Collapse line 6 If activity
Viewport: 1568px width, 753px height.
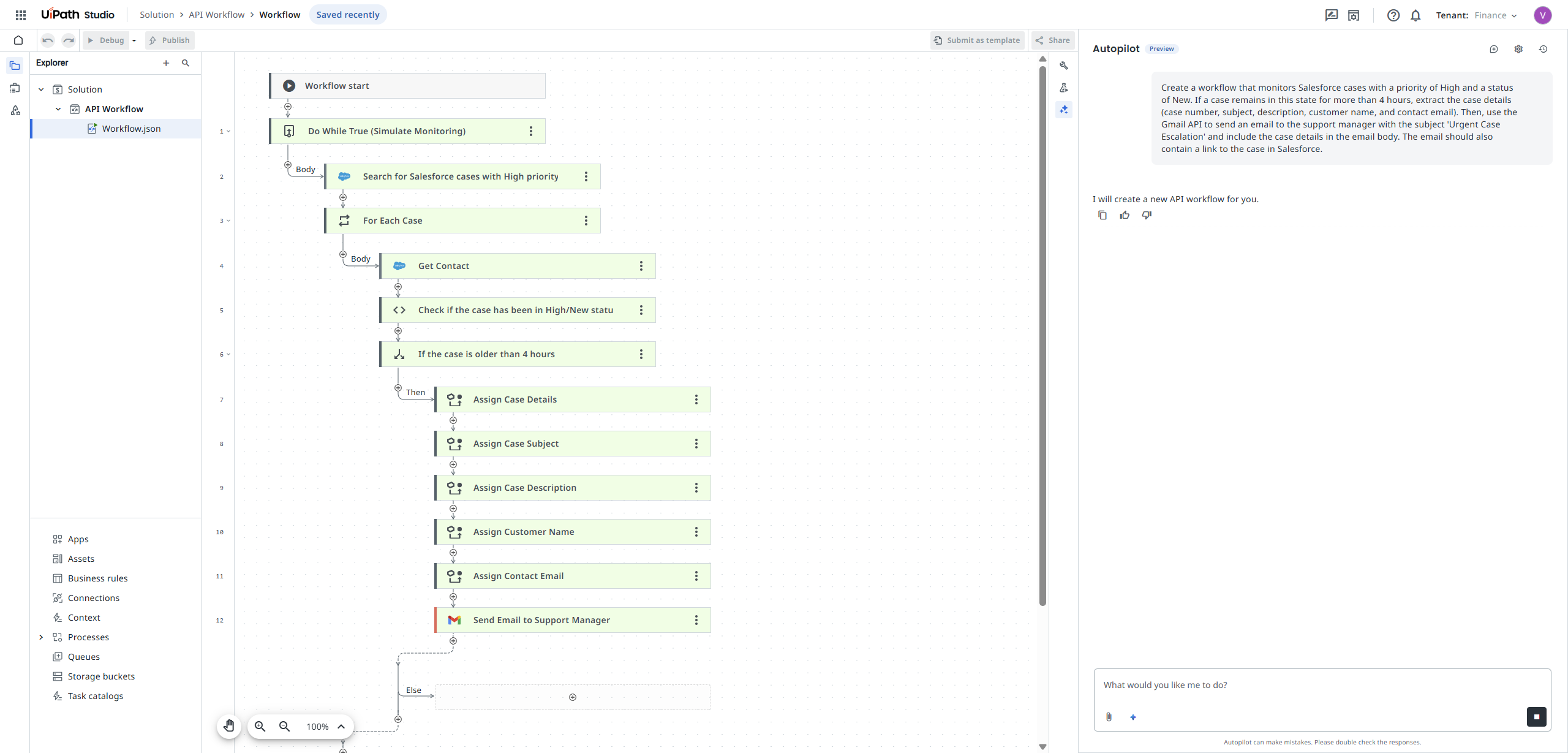click(x=228, y=354)
